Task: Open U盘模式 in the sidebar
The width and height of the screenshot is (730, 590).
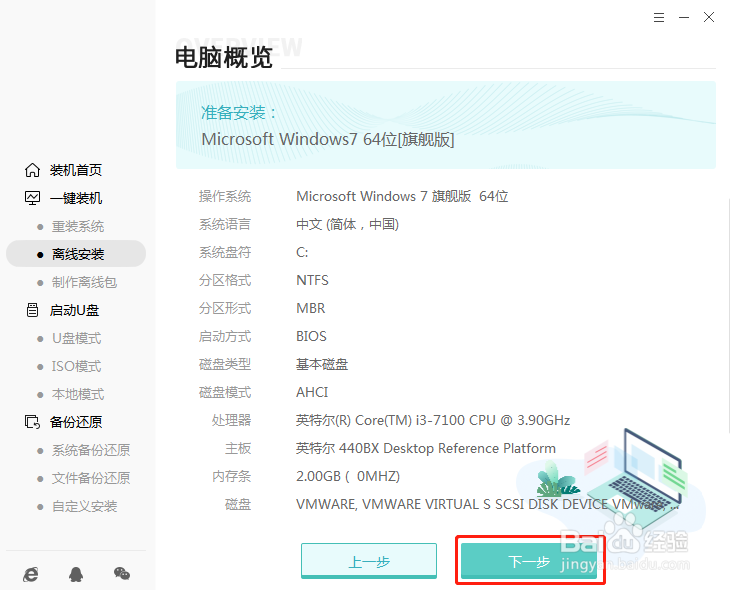Action: coord(76,338)
